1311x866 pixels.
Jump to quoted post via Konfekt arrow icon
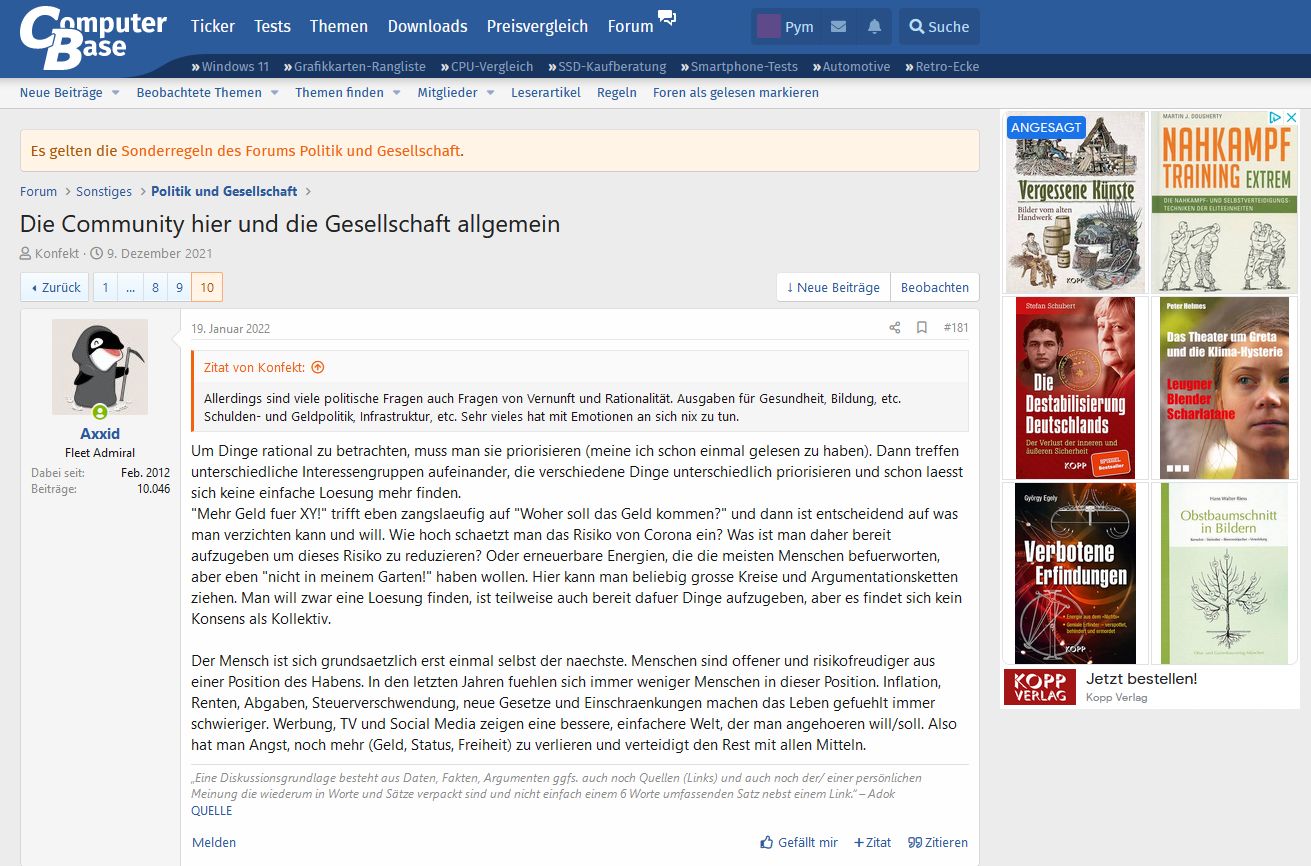[x=317, y=367]
